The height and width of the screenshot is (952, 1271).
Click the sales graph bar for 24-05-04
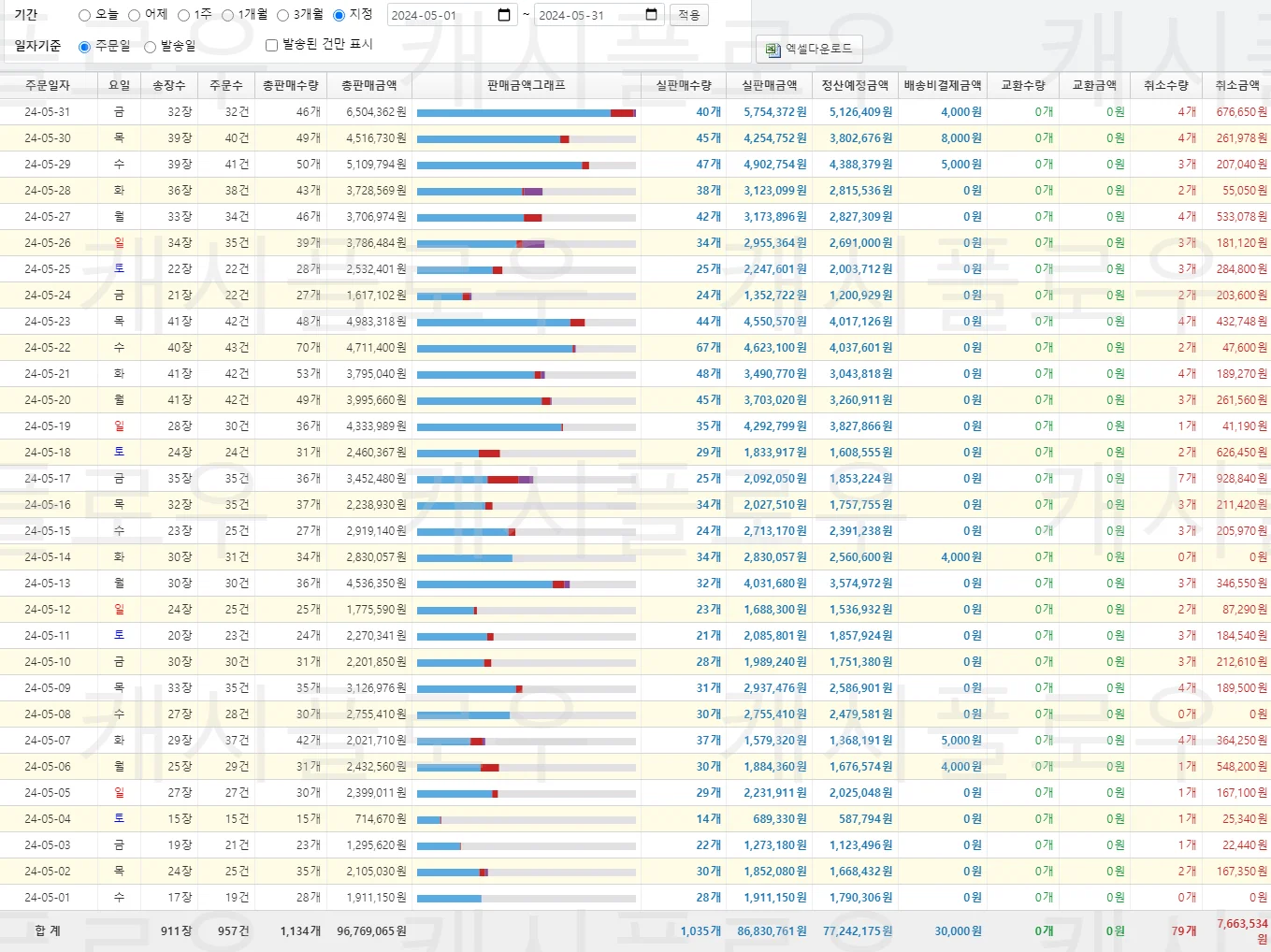click(x=527, y=820)
